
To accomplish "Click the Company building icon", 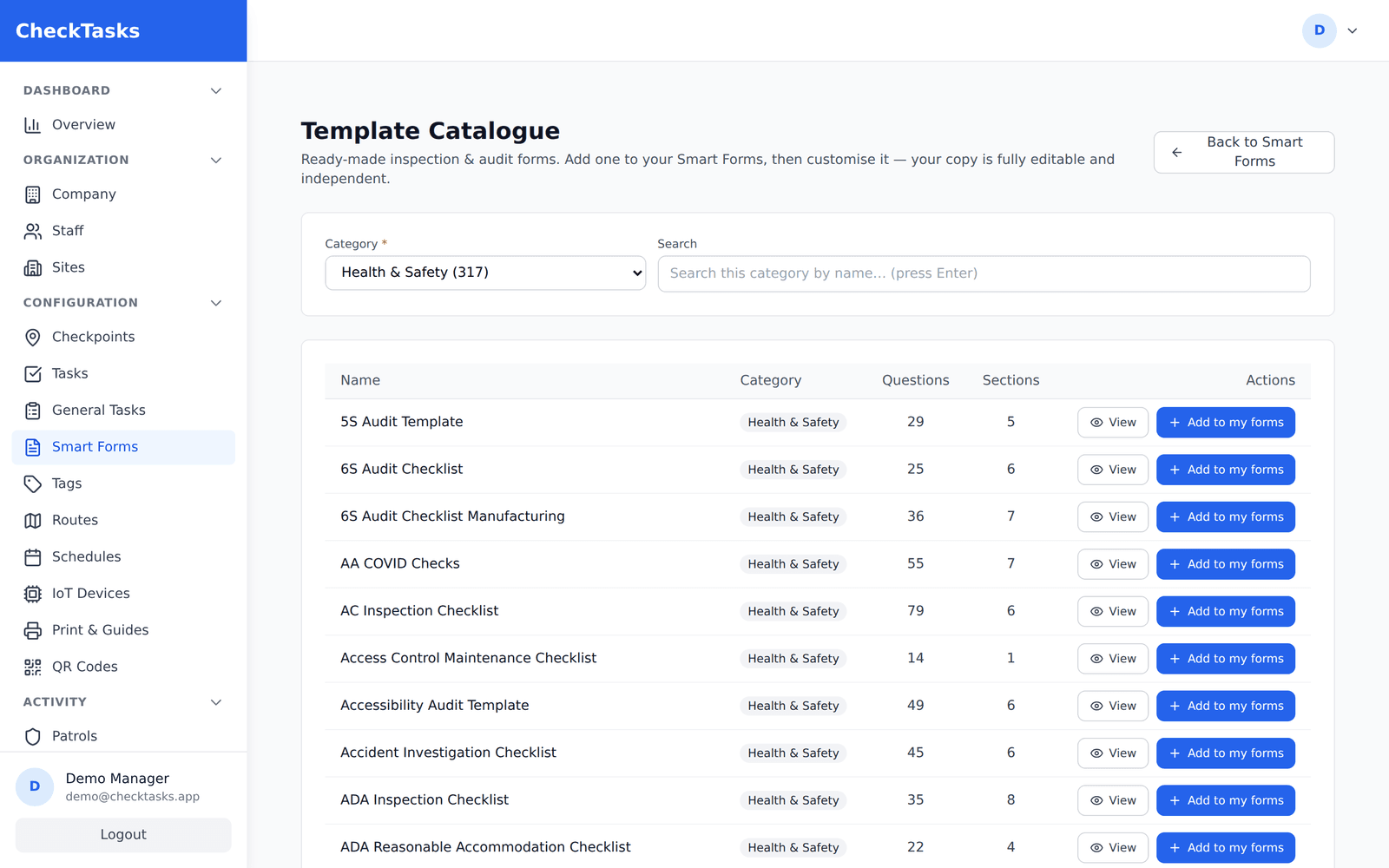I will click(x=33, y=194).
